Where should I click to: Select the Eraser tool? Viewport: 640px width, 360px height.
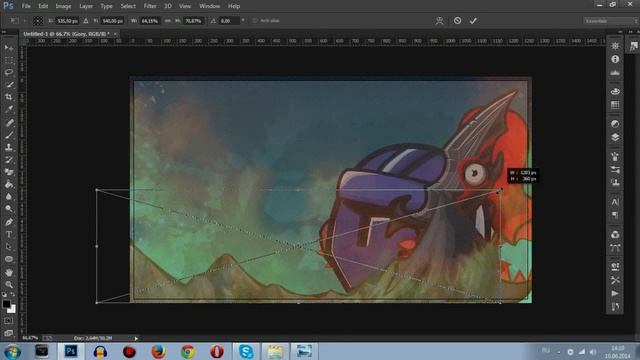[9, 172]
